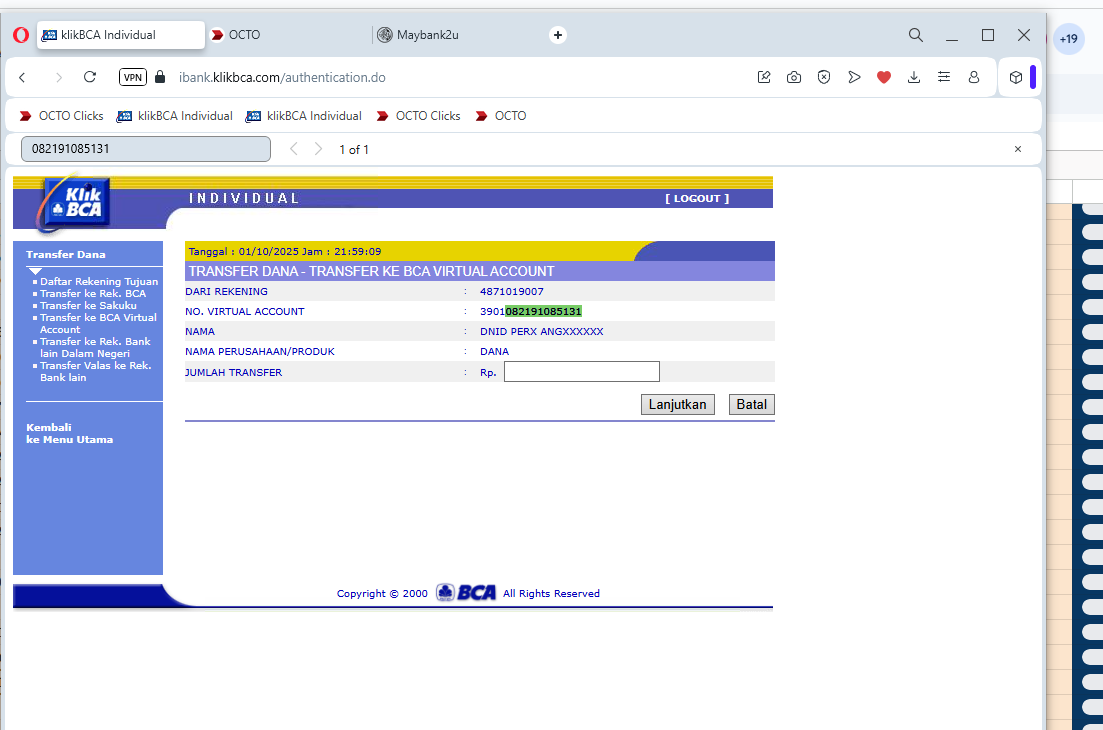Click the KlikBCA logo

click(75, 203)
